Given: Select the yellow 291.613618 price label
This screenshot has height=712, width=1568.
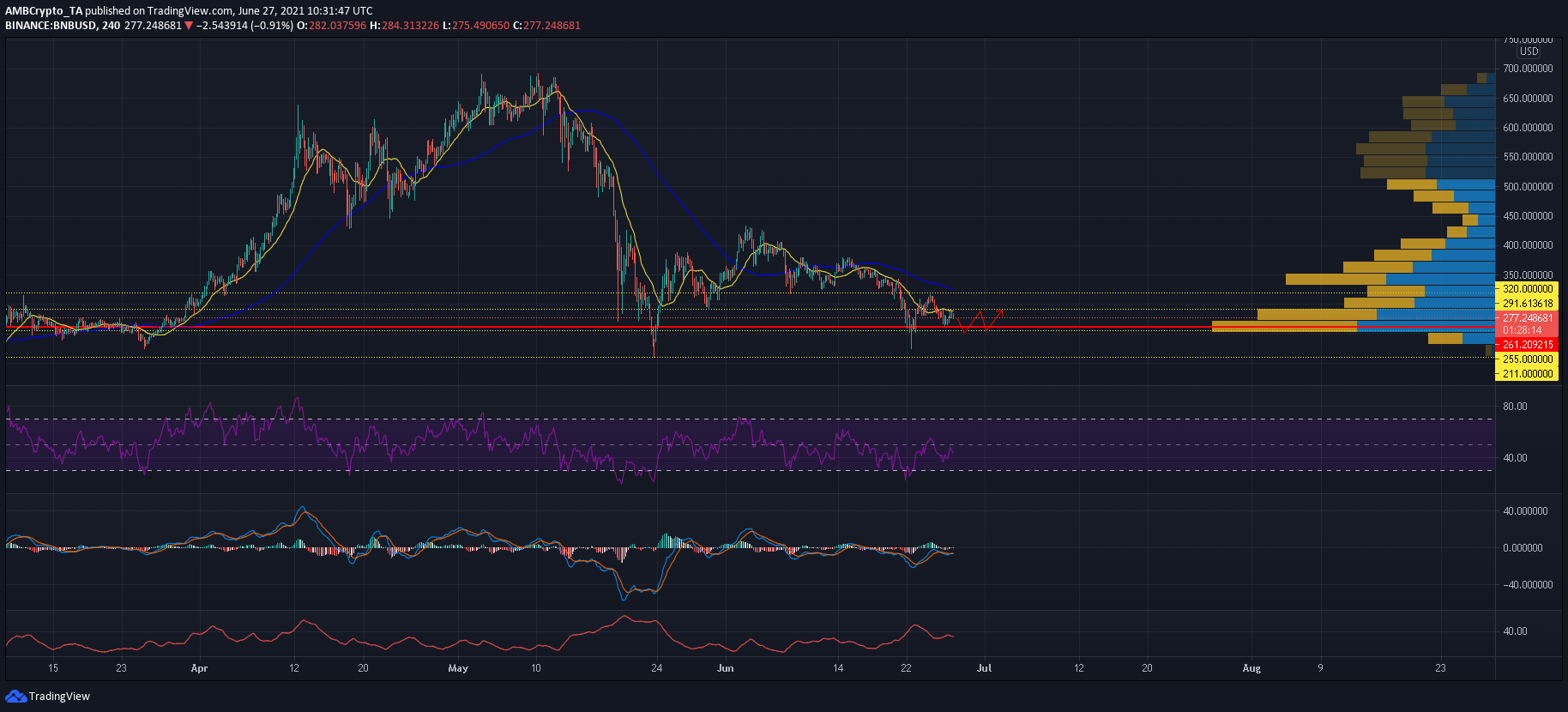Looking at the screenshot, I should [x=1527, y=304].
